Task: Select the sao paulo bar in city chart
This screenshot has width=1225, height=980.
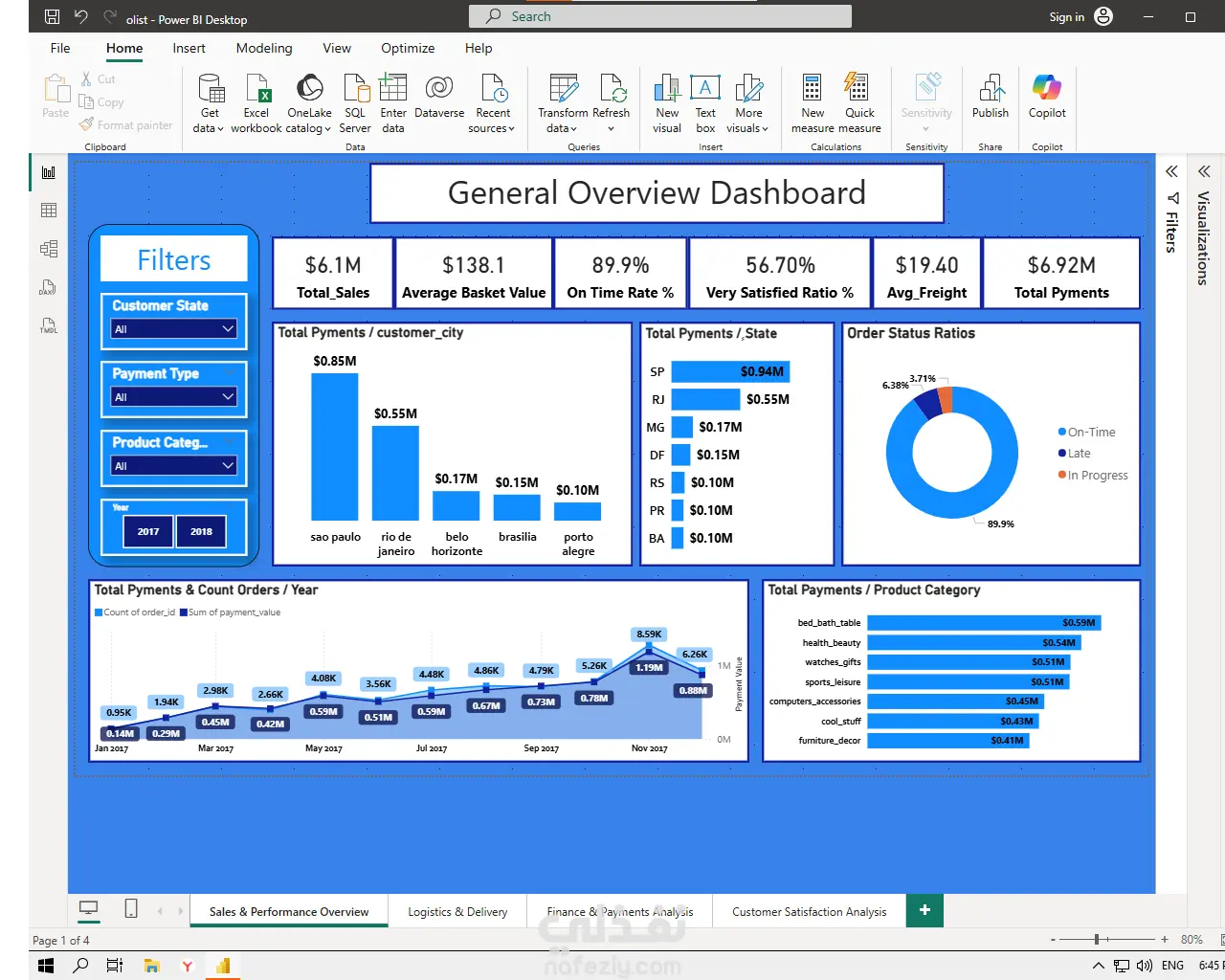Action: (335, 447)
